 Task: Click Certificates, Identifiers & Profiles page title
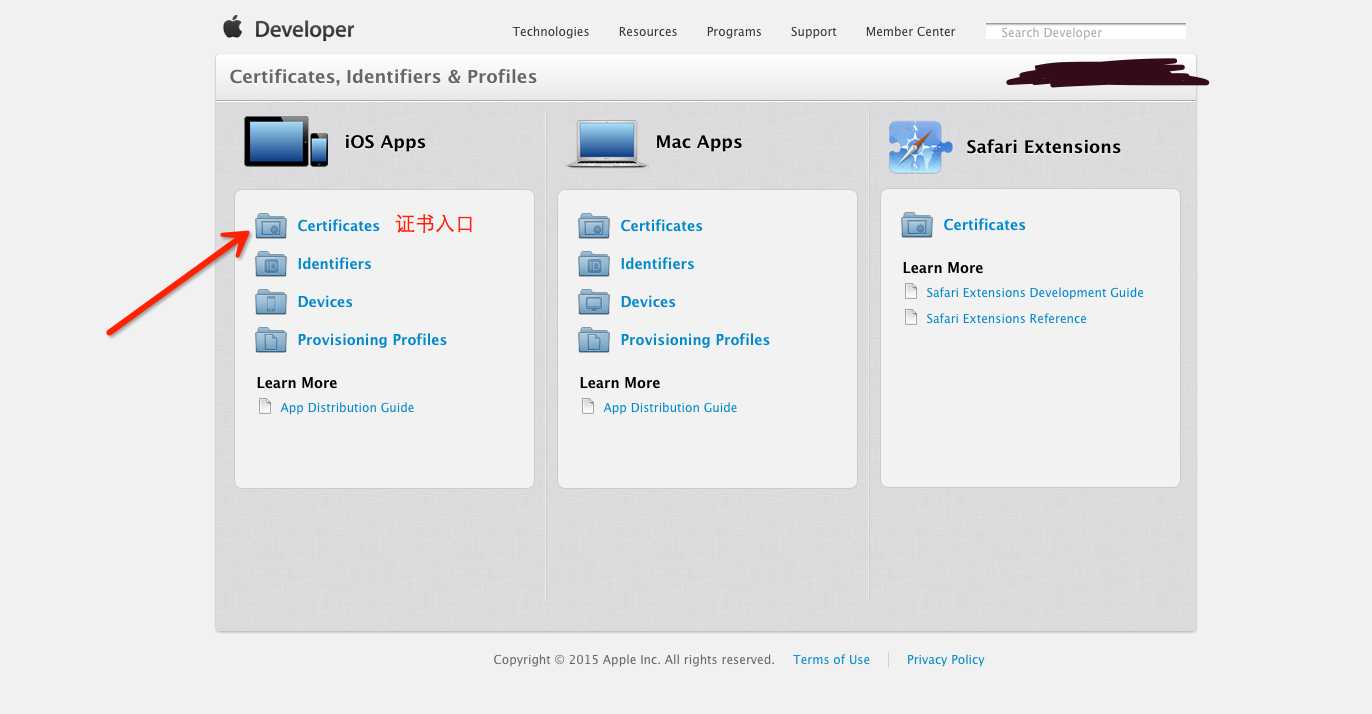pos(383,77)
